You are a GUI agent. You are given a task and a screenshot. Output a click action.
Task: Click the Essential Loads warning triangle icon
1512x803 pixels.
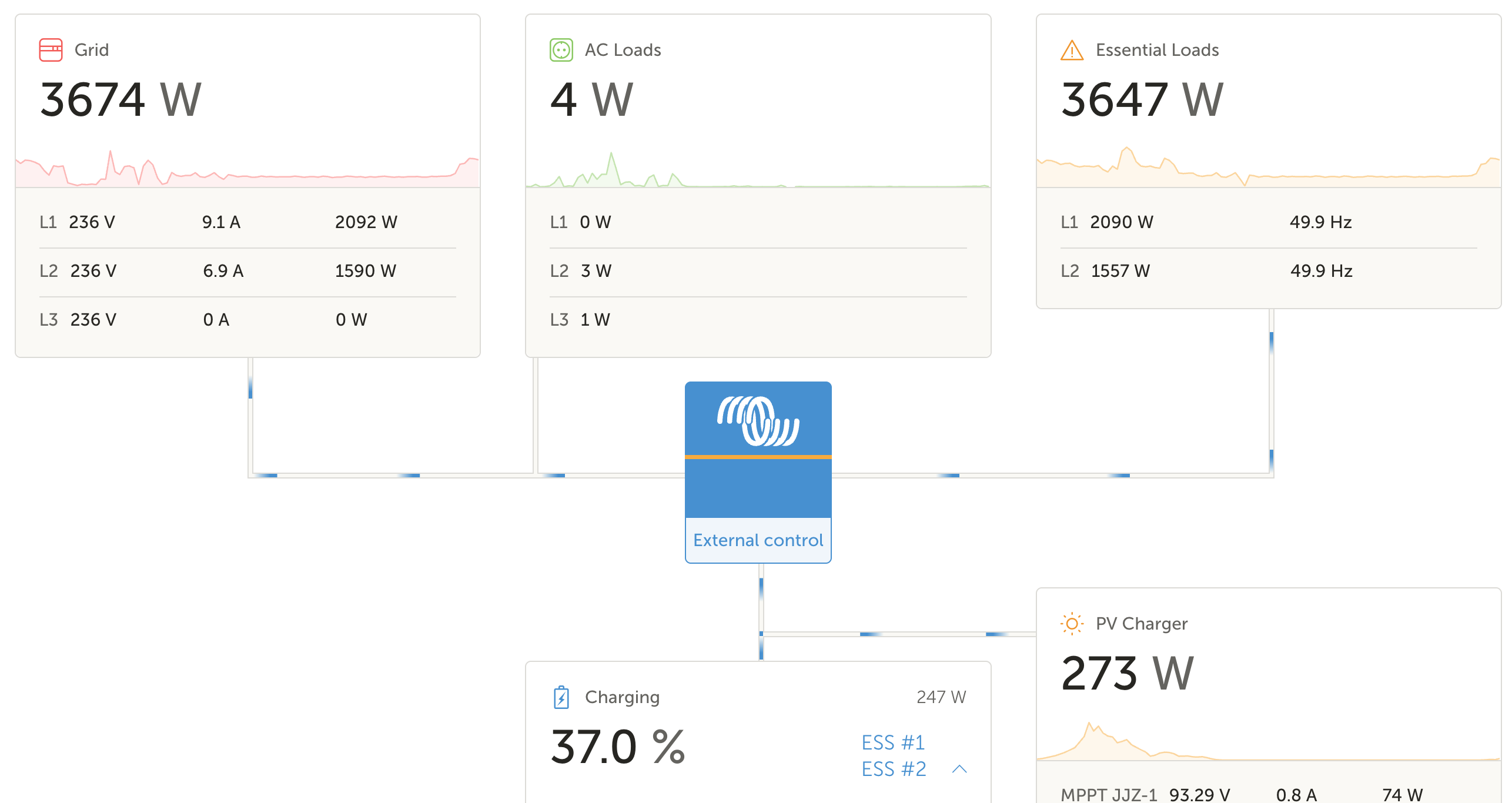pos(1072,50)
